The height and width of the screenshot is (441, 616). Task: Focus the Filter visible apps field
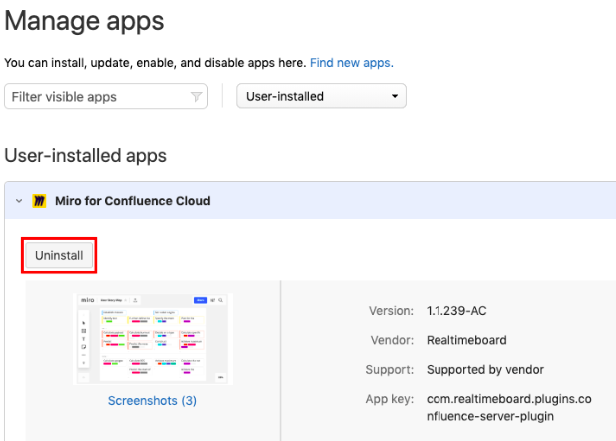click(x=96, y=97)
